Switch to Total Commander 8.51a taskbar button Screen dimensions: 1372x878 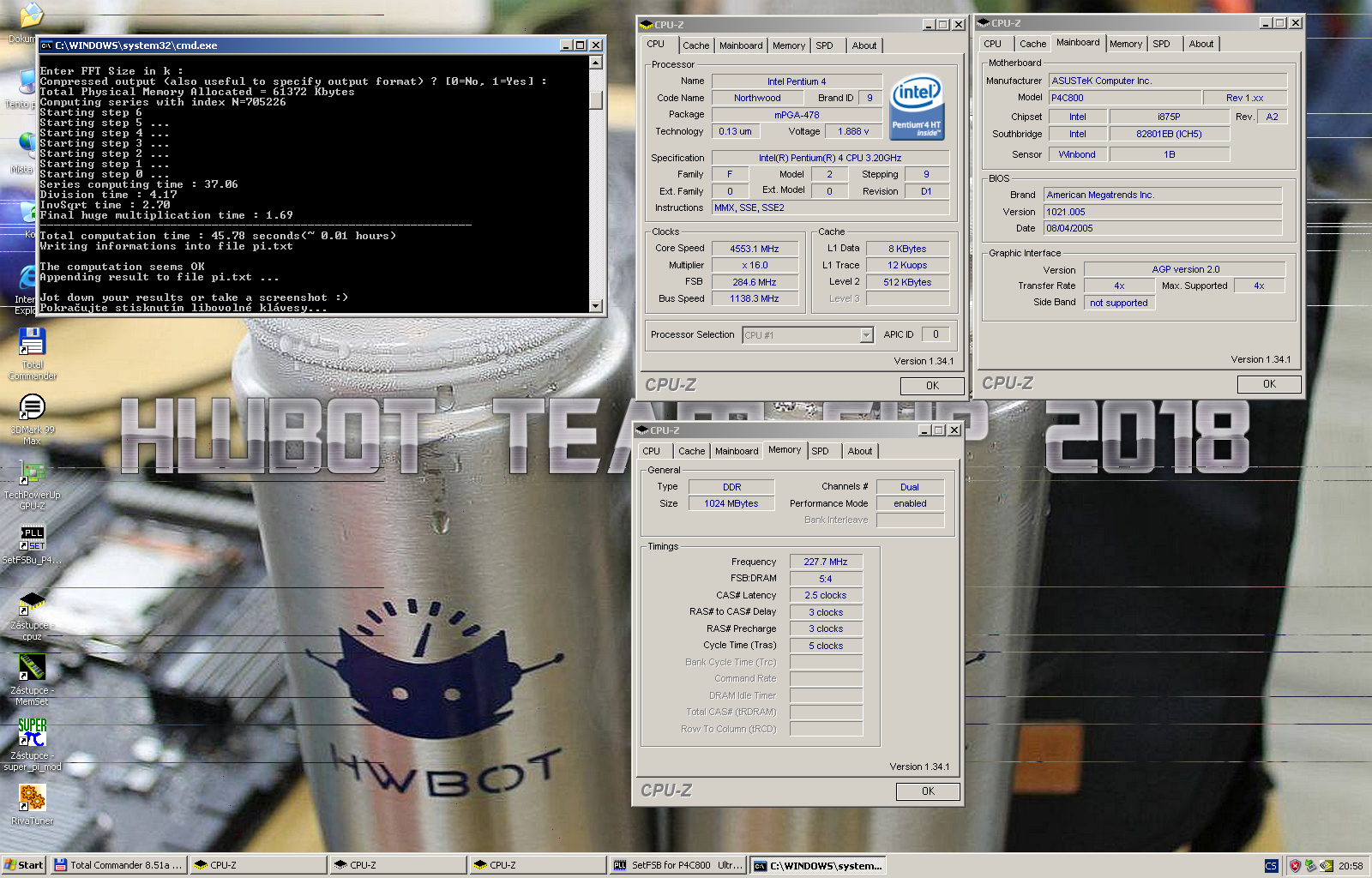click(118, 865)
